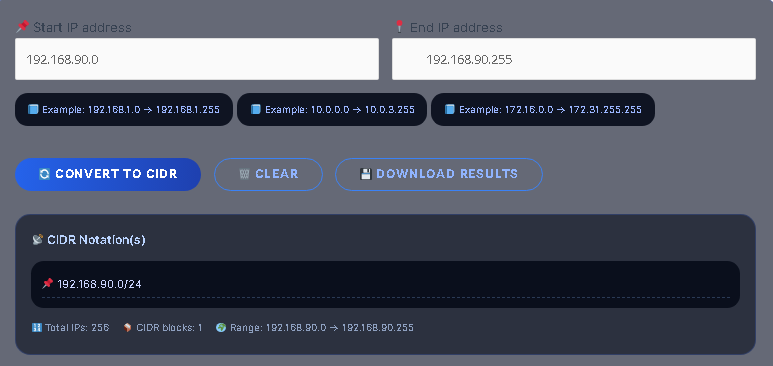The image size is (773, 366).
Task: Click the floppy disk icon on Download Results
Action: 365,174
